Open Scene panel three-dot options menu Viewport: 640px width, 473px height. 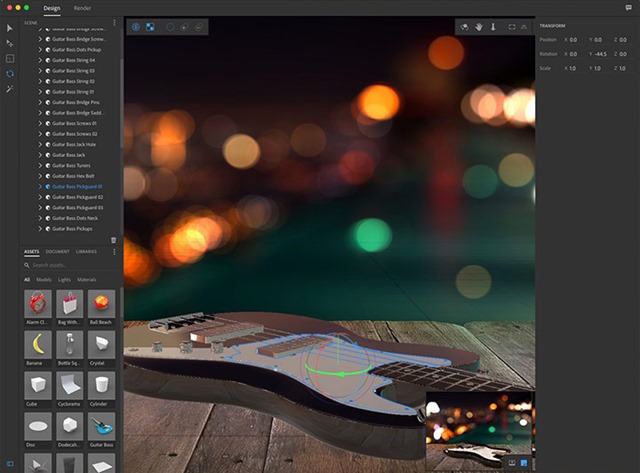pos(114,23)
